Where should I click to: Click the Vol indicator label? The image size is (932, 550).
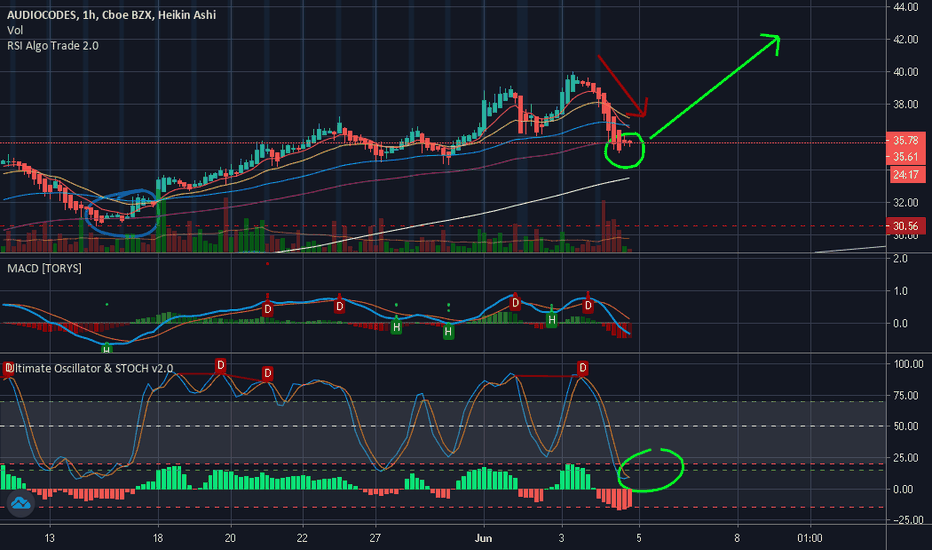[x=15, y=30]
